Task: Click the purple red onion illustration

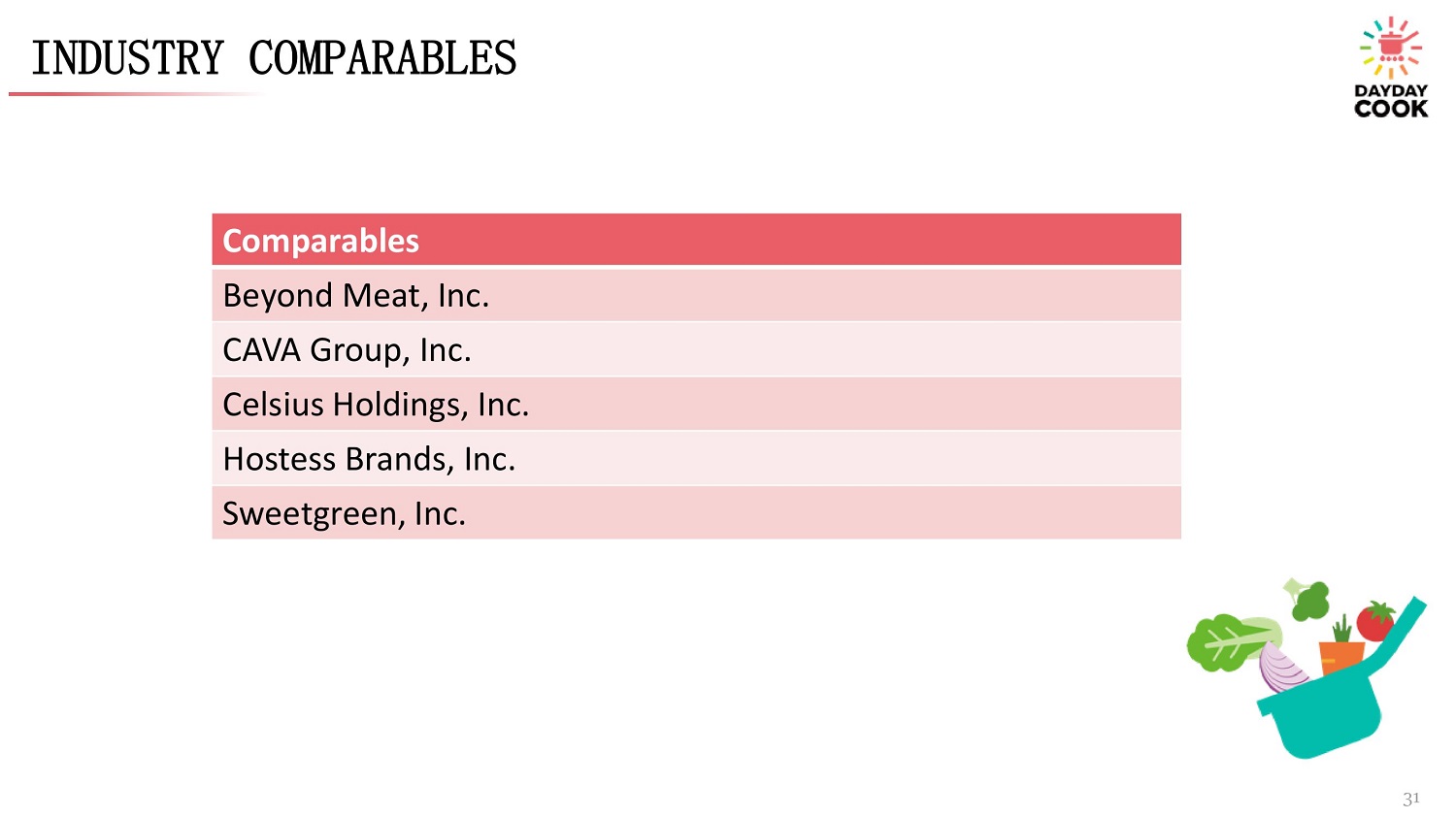Action: tap(1279, 668)
